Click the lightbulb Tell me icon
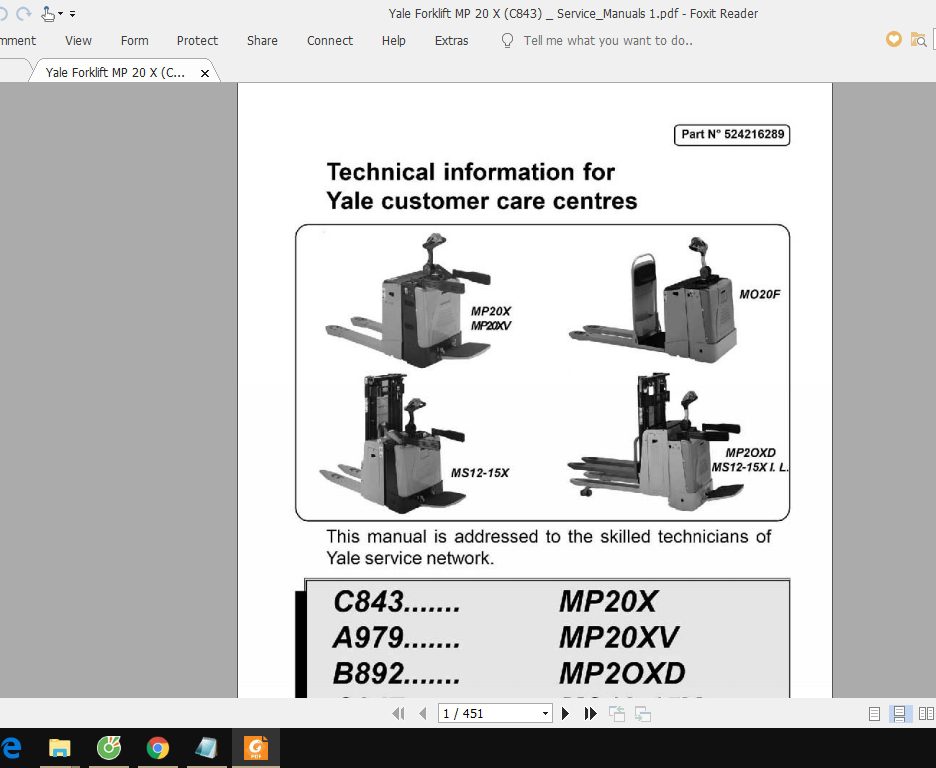This screenshot has width=936, height=768. click(507, 41)
